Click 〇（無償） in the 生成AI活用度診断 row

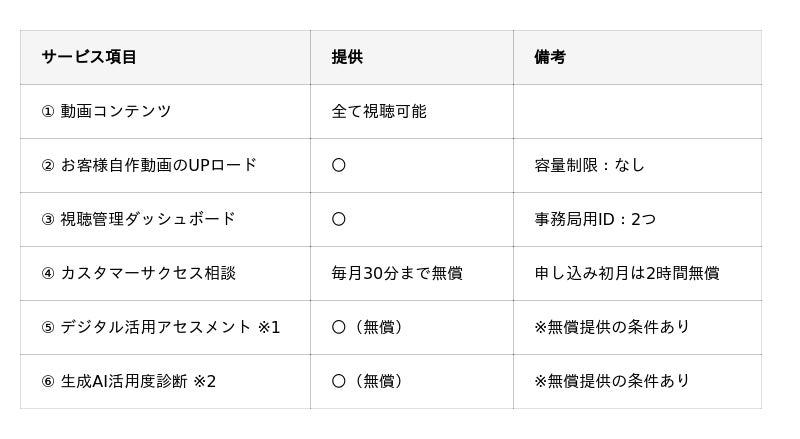tap(369, 381)
